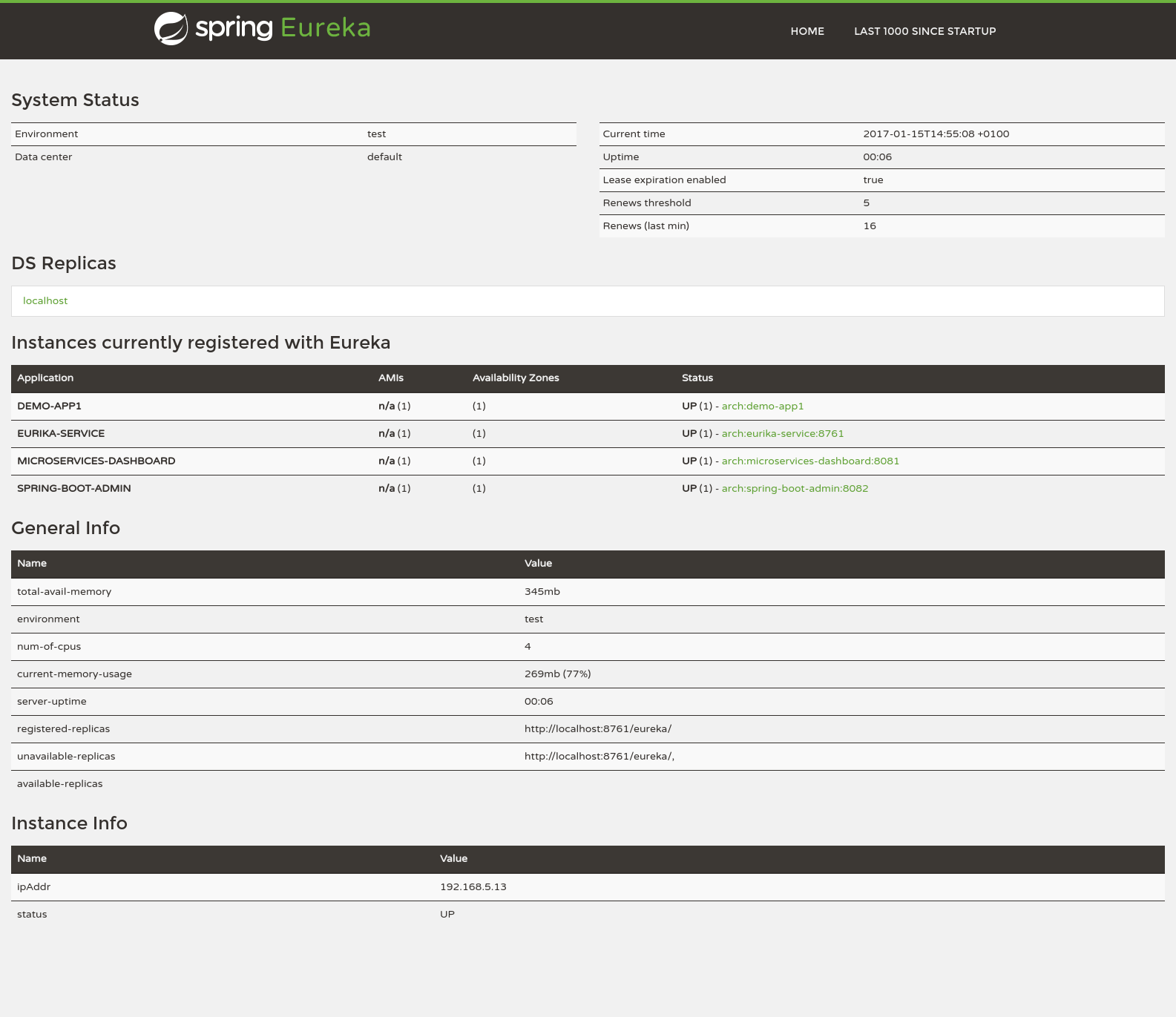Screen dimensions: 1176x1017
Task: Click the Data center value default
Action: point(384,157)
